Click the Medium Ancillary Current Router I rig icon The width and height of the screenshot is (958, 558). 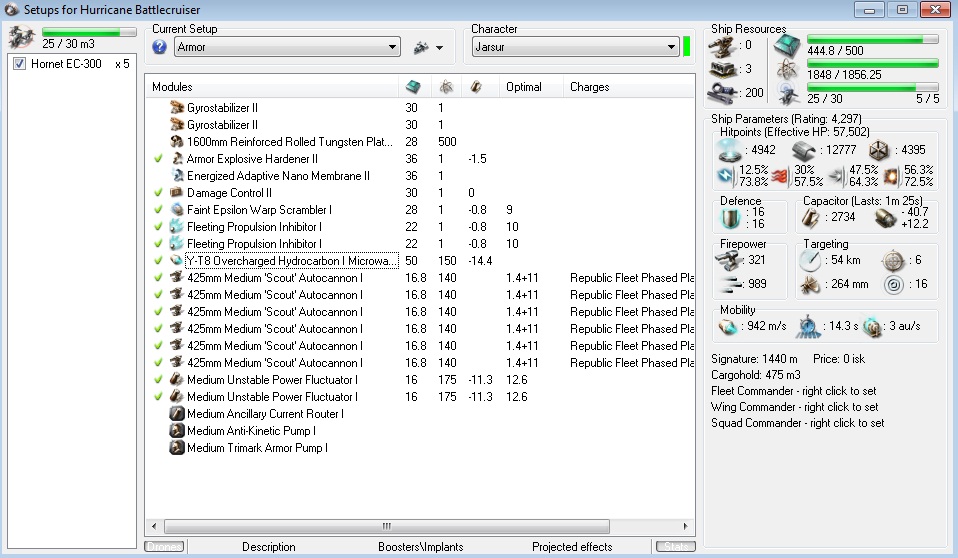(x=177, y=414)
